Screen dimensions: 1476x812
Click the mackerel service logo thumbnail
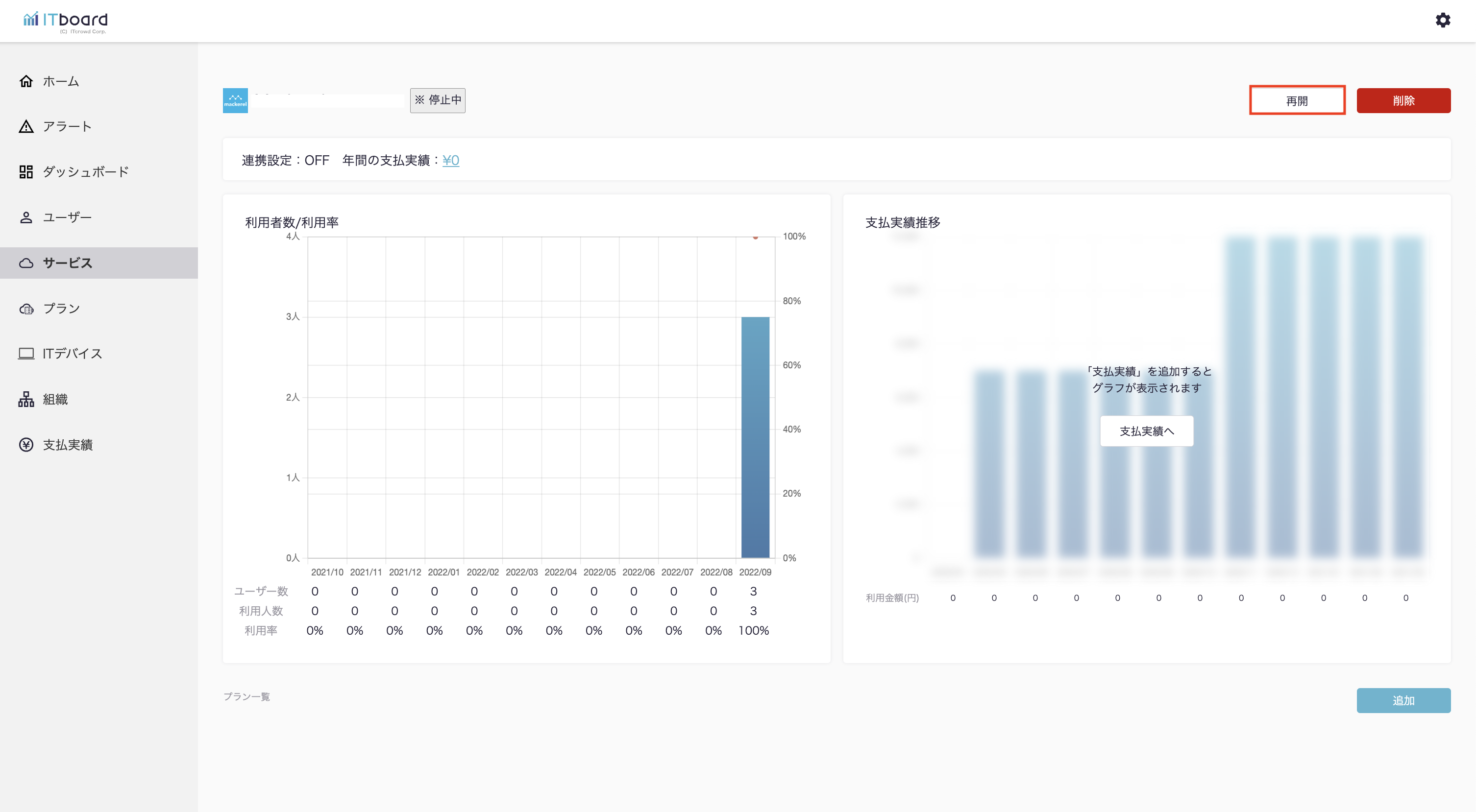coord(235,101)
